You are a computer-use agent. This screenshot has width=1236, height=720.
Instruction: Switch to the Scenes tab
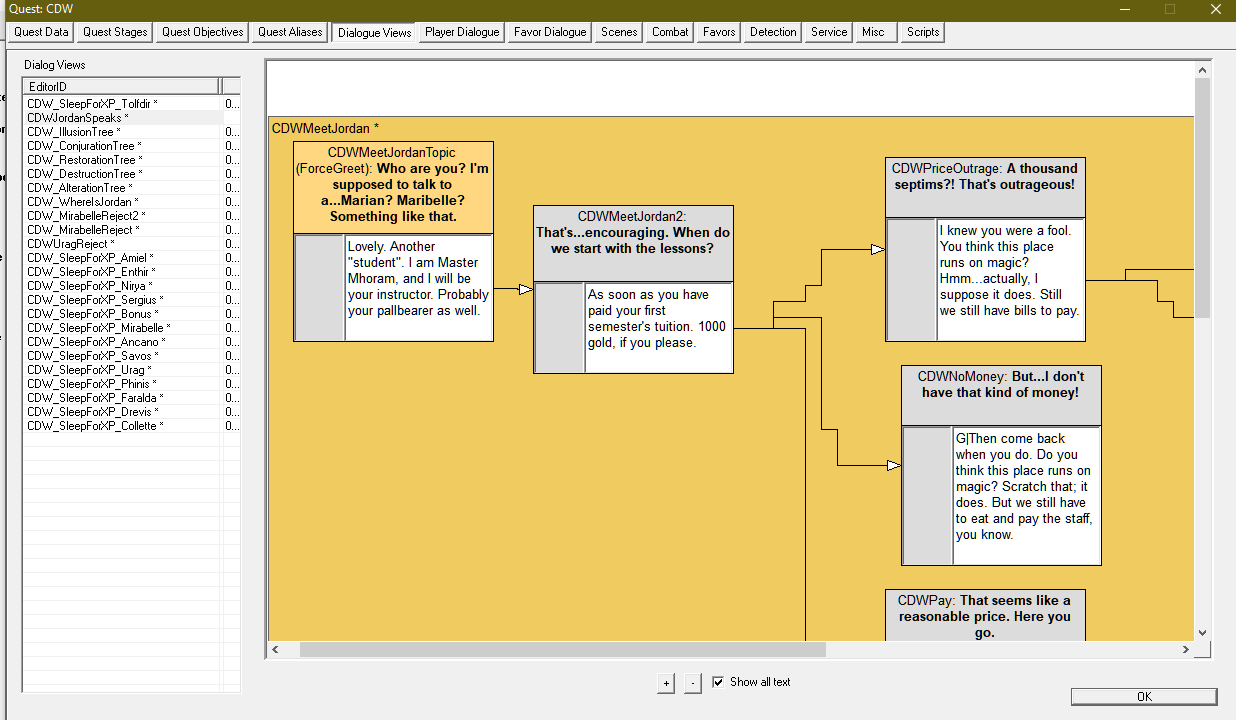click(x=619, y=32)
